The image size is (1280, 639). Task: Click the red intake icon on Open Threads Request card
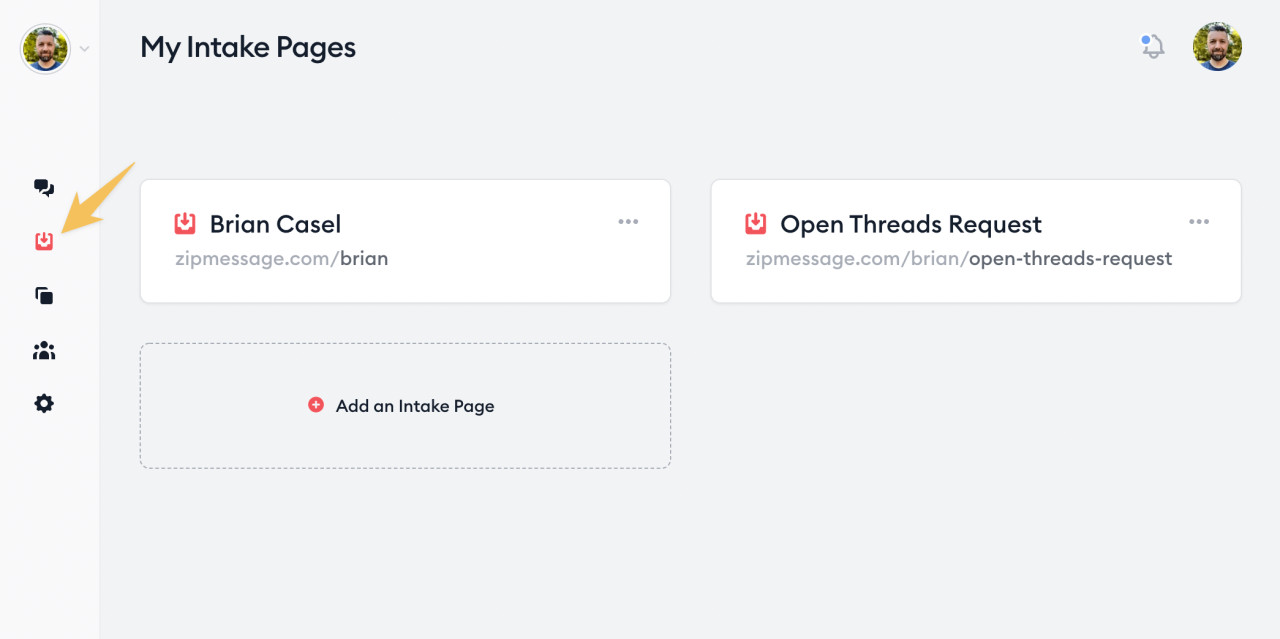click(756, 222)
